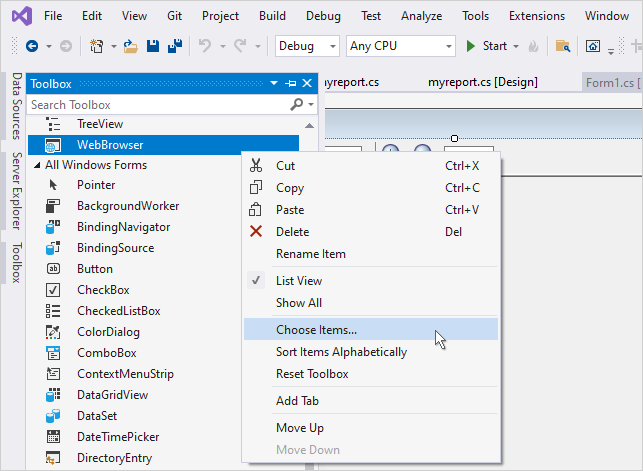The height and width of the screenshot is (471, 643).
Task: Click the Save All icon in toolbar
Action: point(173,46)
